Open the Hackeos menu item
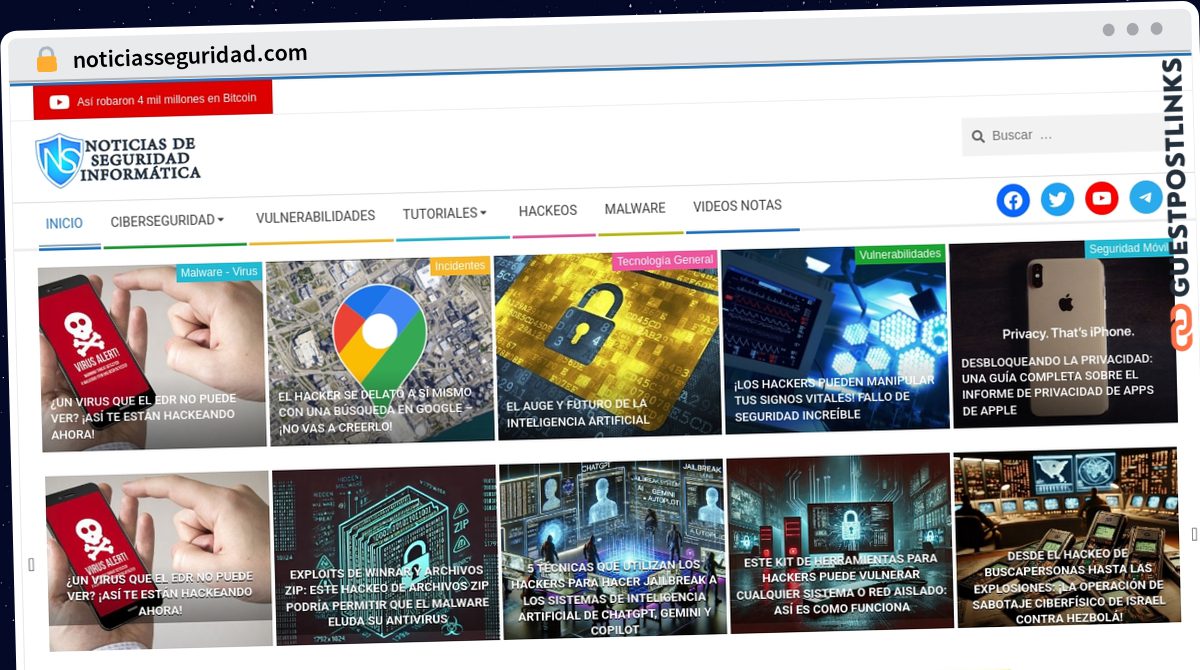 point(548,211)
